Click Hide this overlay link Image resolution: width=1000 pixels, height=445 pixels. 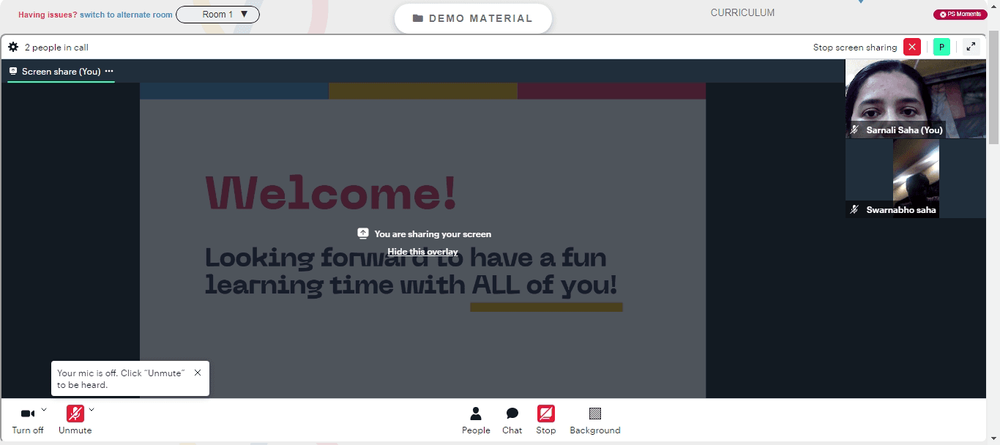tap(423, 252)
